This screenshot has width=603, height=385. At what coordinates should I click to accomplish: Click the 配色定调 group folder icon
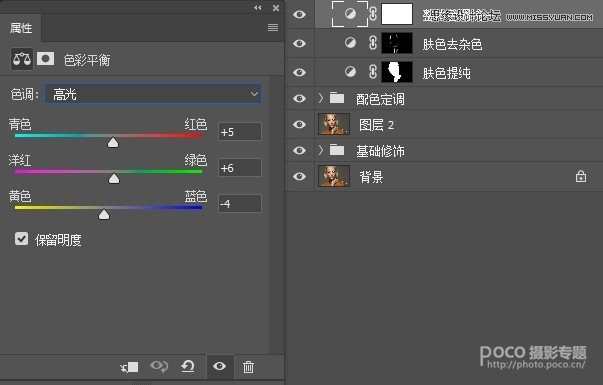(x=337, y=98)
